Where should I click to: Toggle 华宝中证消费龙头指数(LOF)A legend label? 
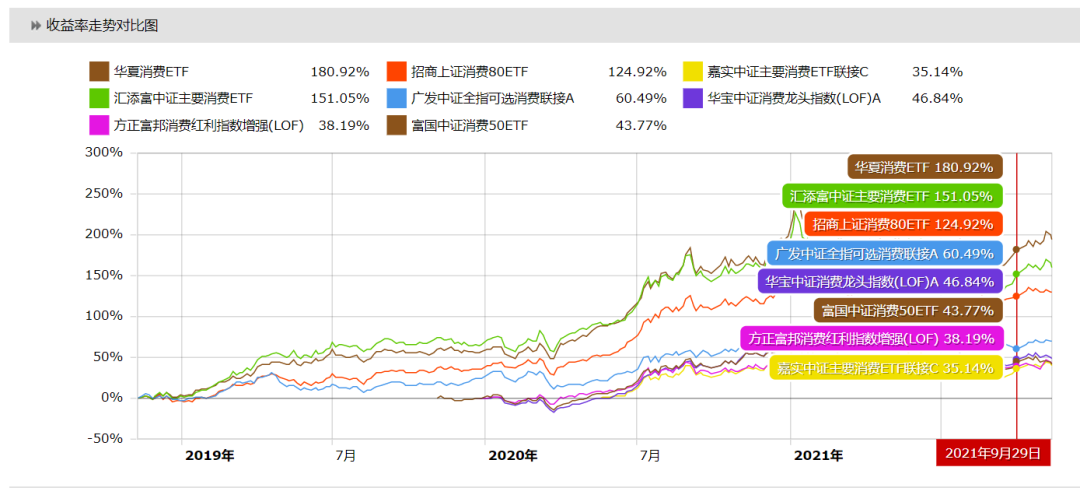click(794, 98)
